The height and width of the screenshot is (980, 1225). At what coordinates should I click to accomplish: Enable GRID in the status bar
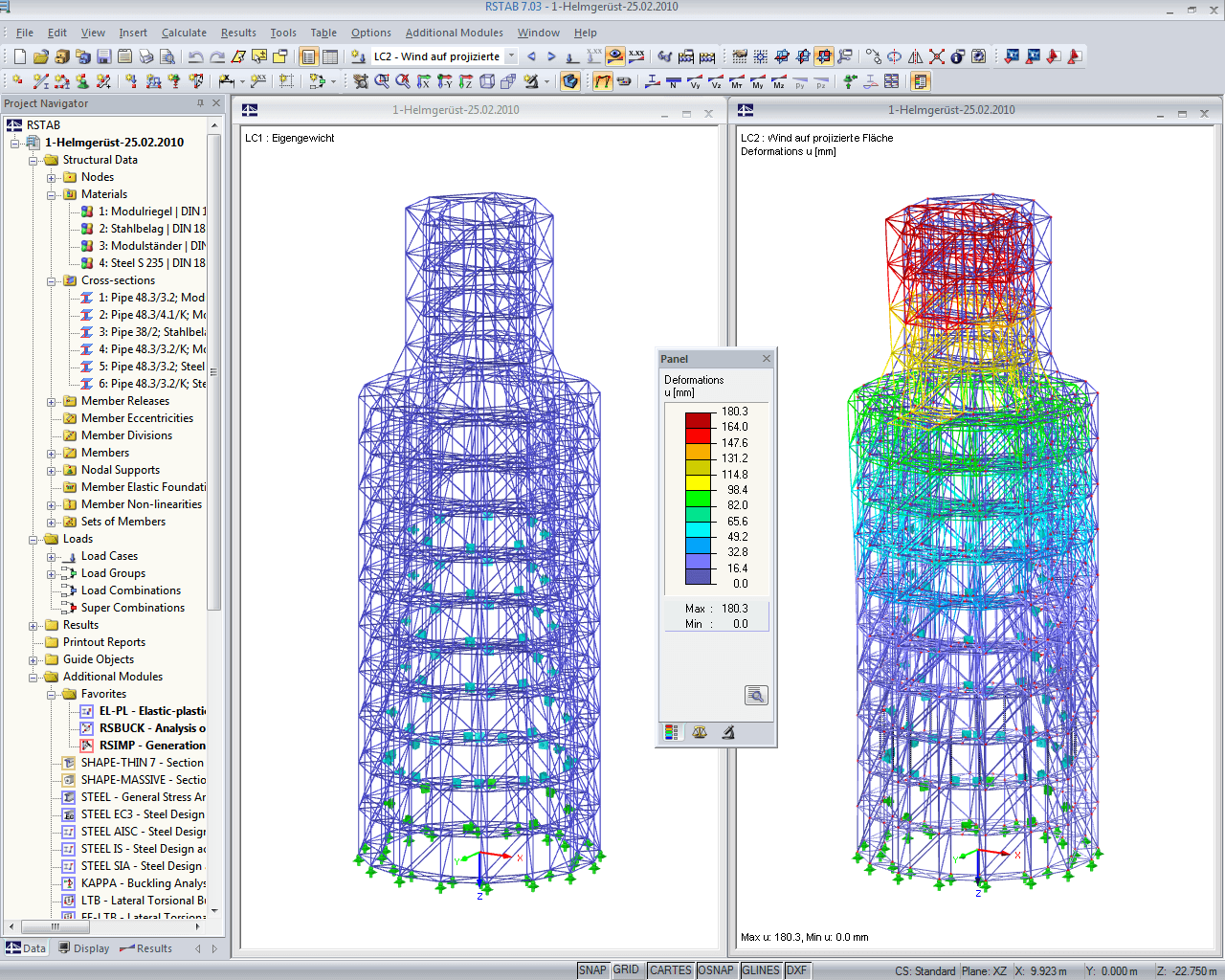[x=628, y=969]
